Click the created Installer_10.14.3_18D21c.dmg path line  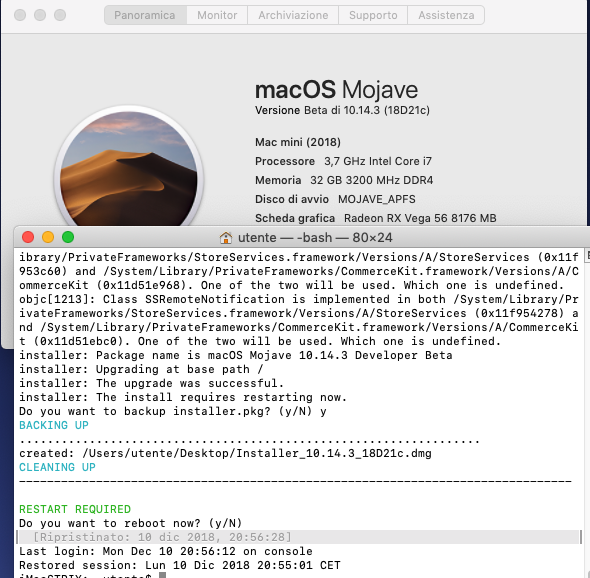pos(225,453)
